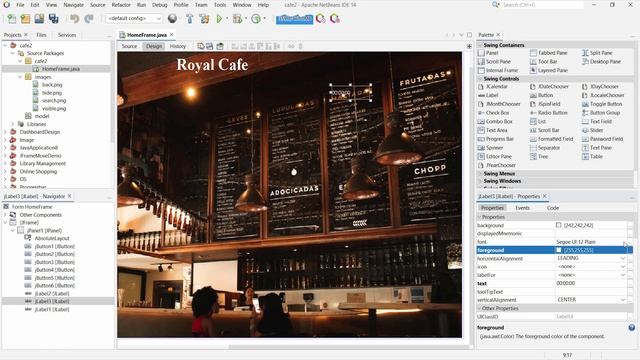Viewport: 640px width, 360px height.
Task: Undo the last edit via toolbar
Action: tap(74, 19)
